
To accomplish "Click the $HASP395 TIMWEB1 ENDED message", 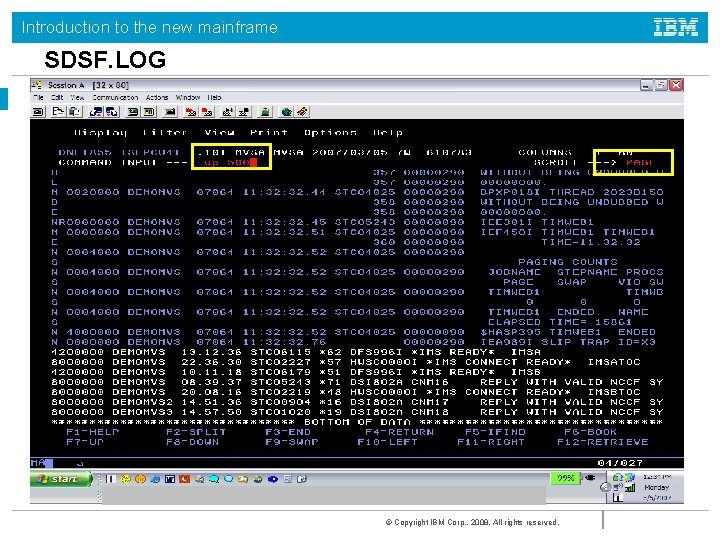I will [568, 332].
